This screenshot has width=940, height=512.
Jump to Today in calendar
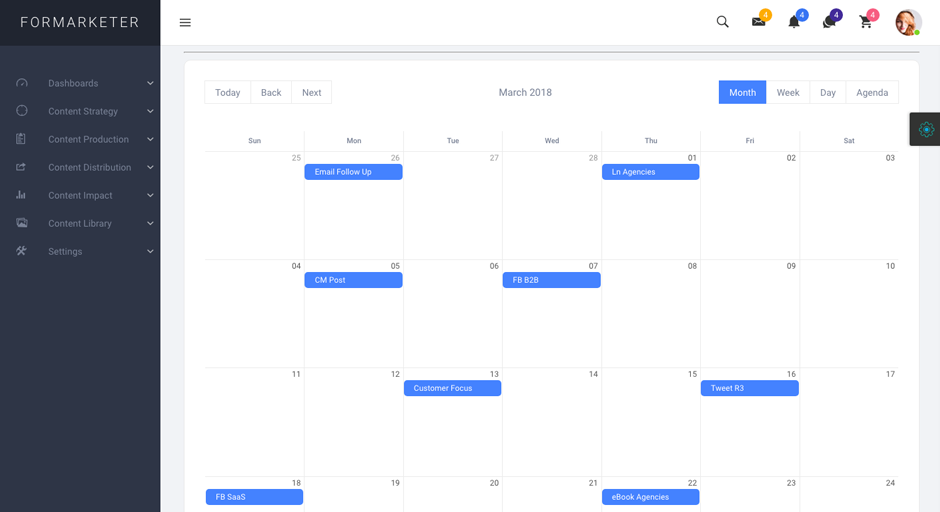(227, 92)
